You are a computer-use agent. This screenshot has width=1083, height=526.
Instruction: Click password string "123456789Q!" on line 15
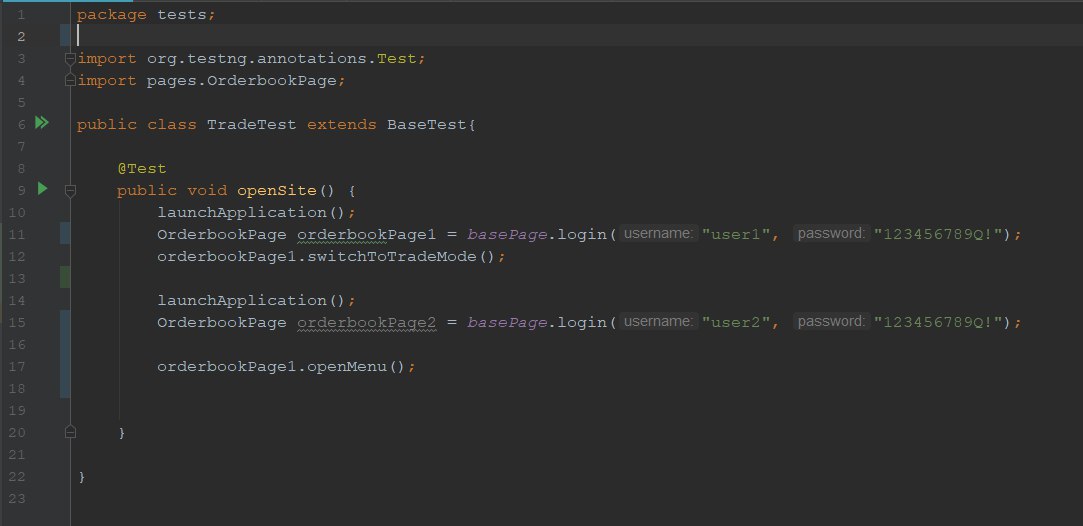pos(938,322)
